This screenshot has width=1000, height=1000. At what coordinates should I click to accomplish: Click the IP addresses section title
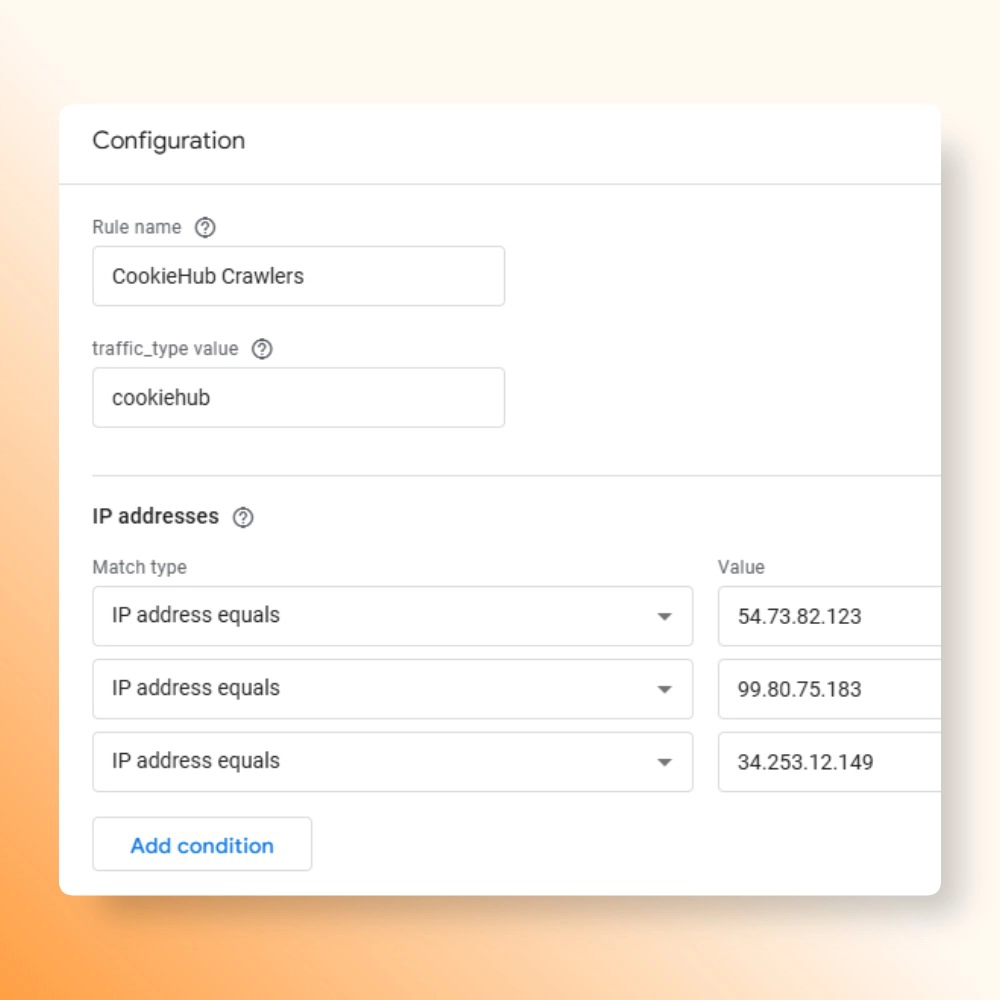(155, 516)
